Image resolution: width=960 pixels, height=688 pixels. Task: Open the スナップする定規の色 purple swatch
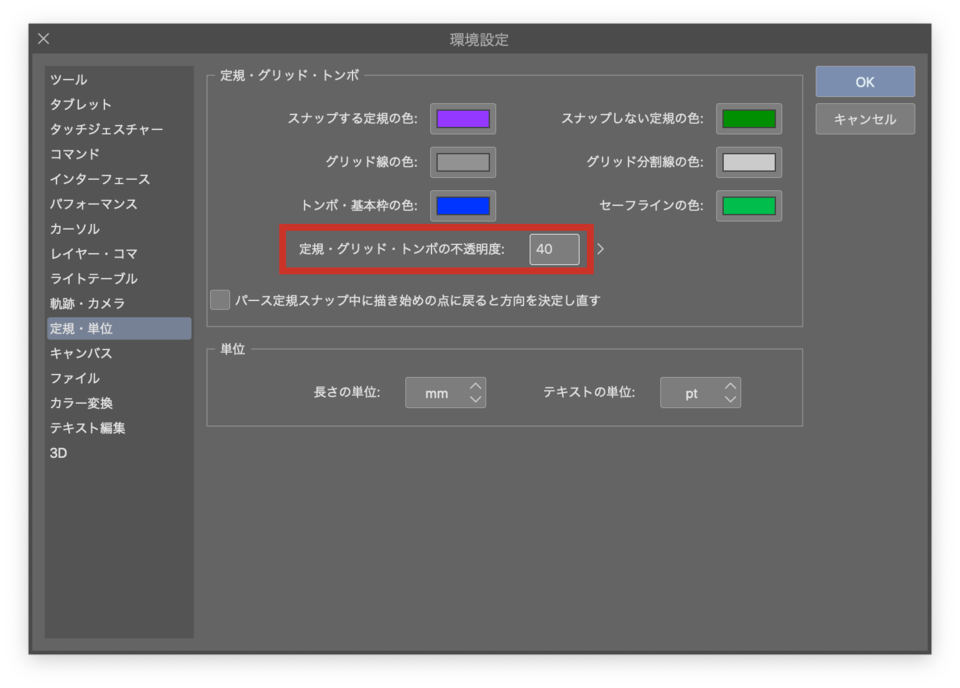(463, 119)
